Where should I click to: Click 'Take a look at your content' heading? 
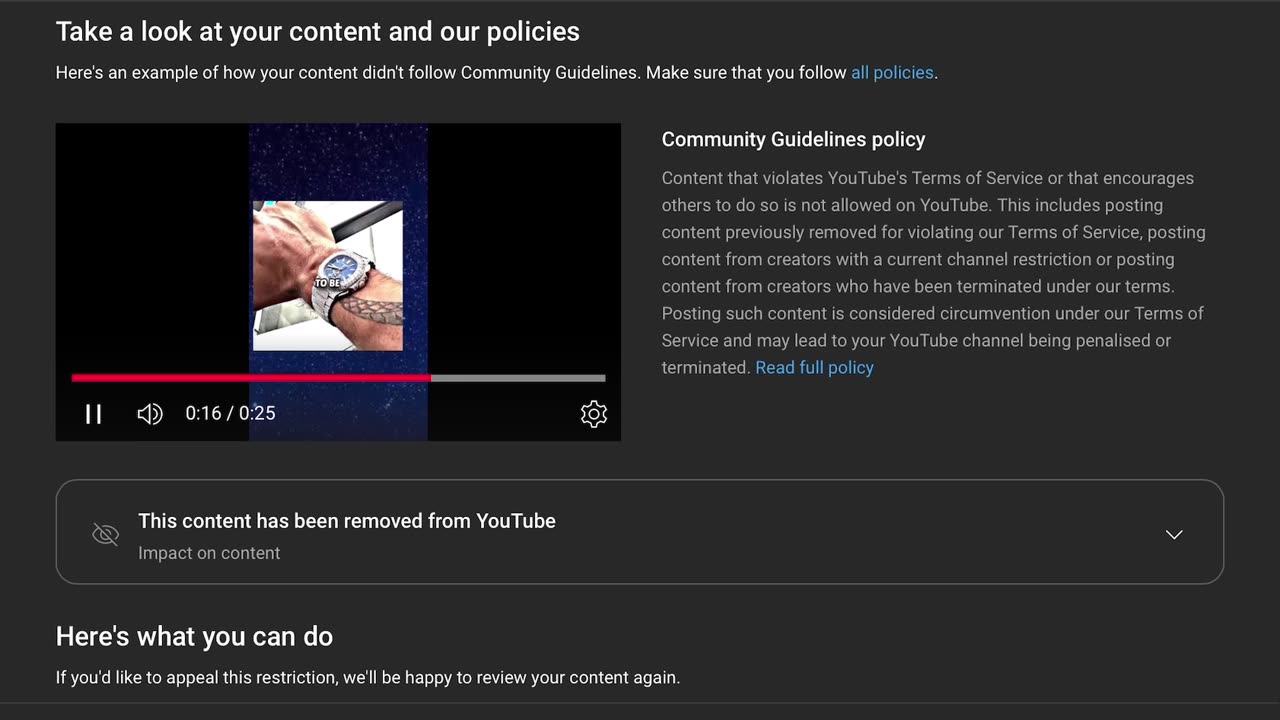pyautogui.click(x=318, y=31)
